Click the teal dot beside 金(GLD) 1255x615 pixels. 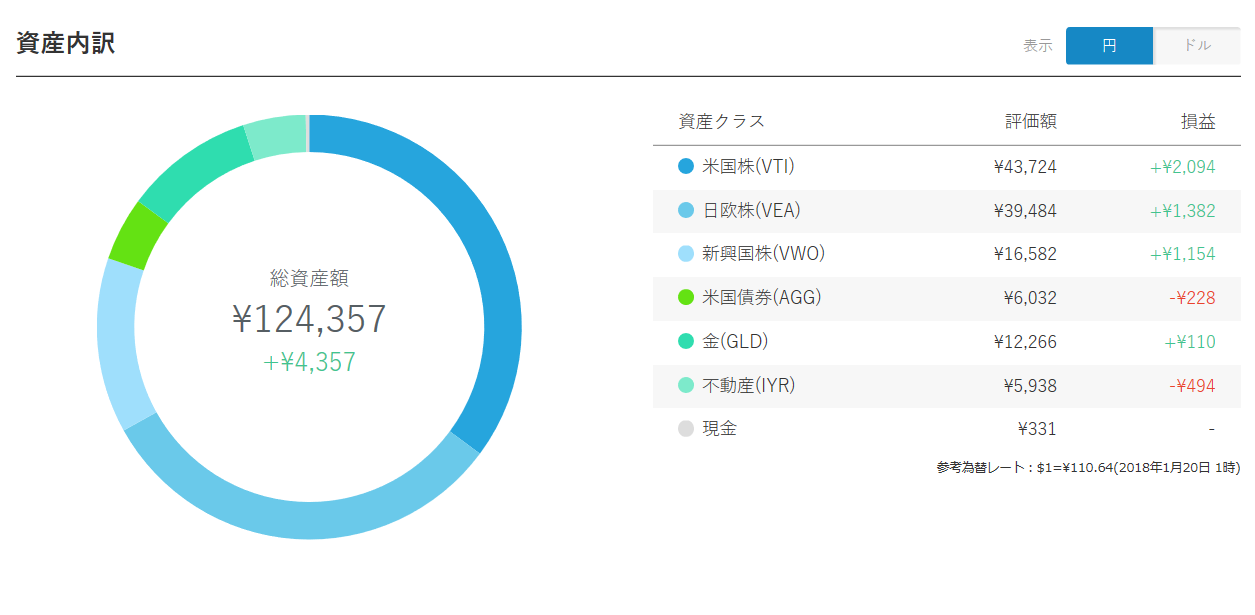tap(685, 342)
